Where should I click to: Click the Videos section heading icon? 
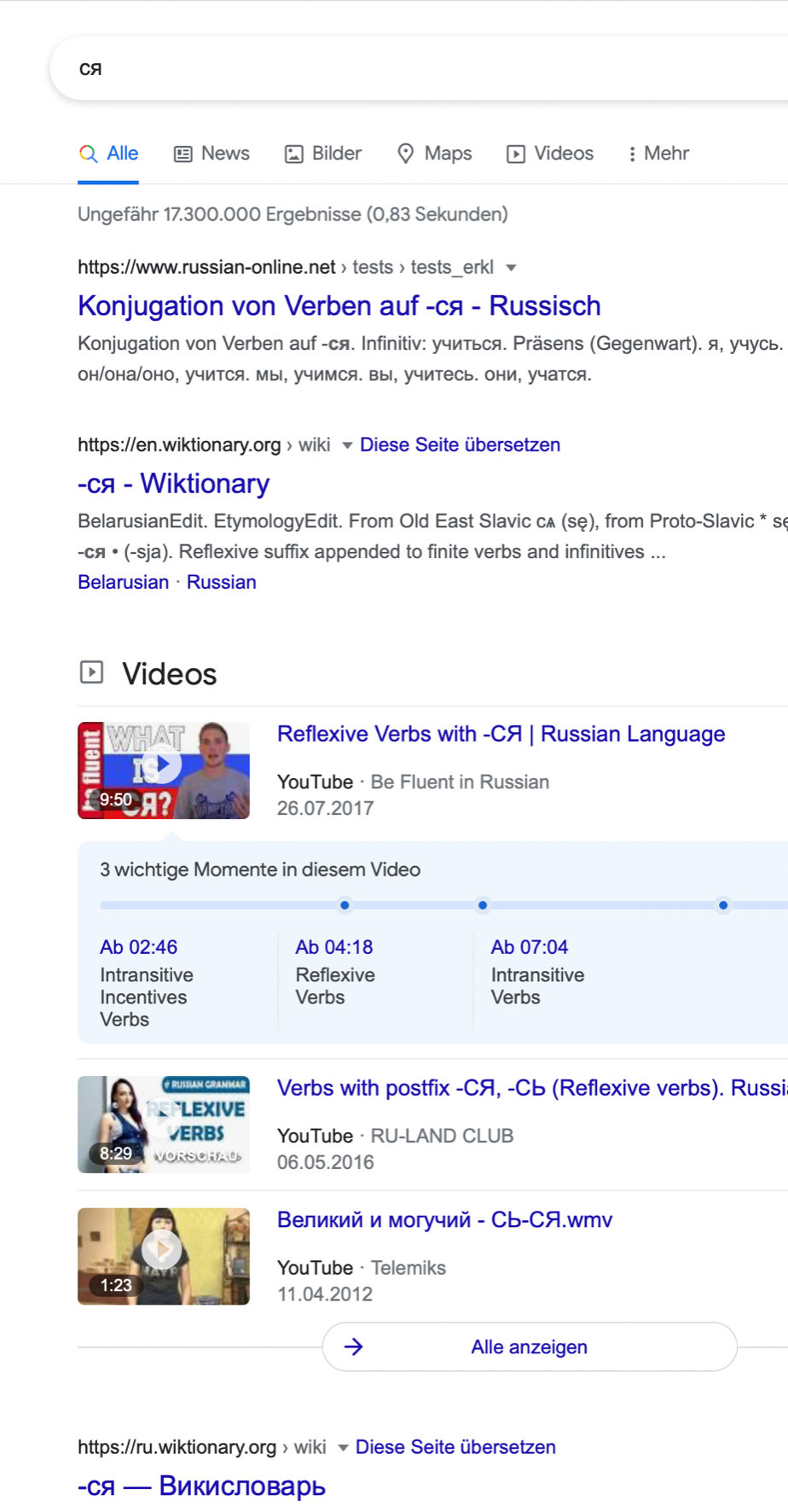pyautogui.click(x=91, y=672)
